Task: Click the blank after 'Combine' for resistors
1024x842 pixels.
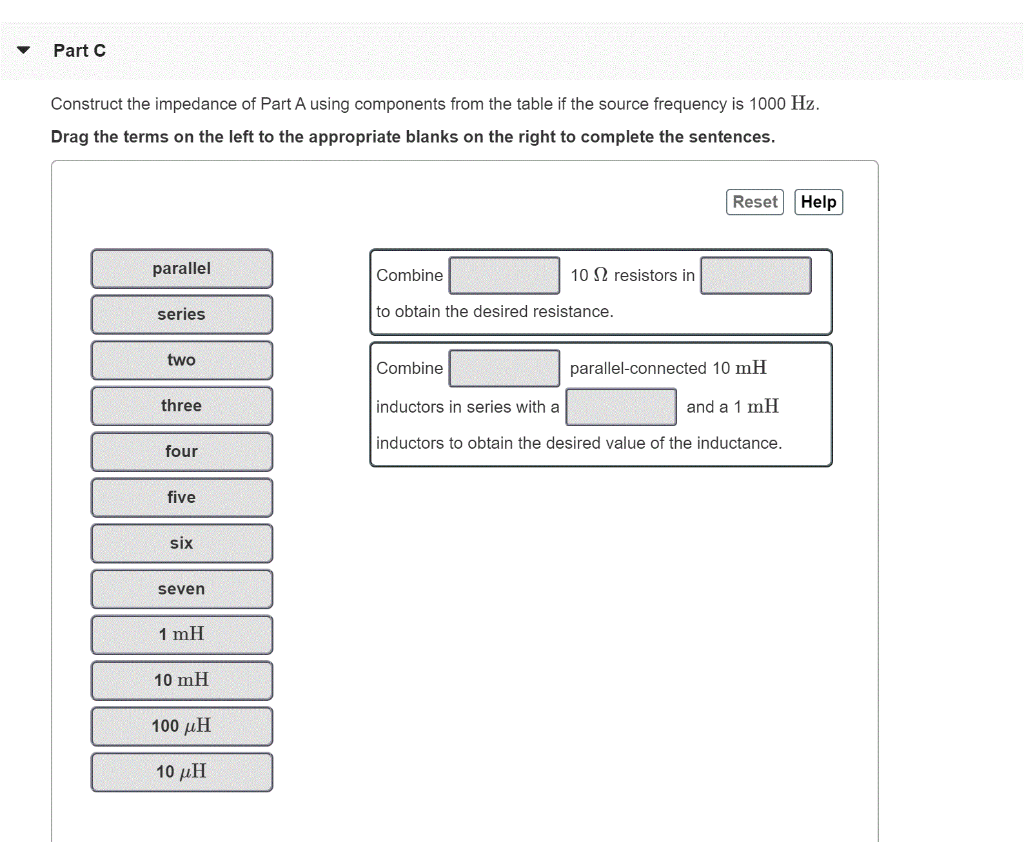Action: pos(504,275)
